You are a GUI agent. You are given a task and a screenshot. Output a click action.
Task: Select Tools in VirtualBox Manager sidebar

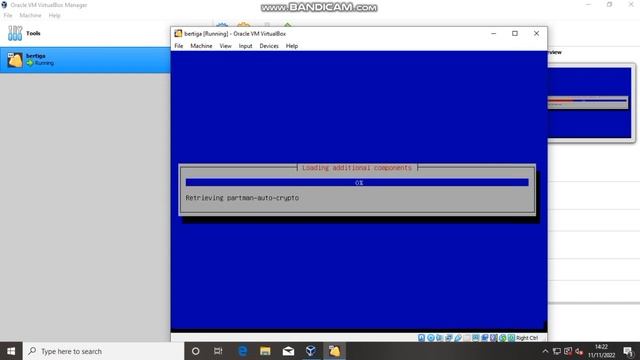point(85,33)
